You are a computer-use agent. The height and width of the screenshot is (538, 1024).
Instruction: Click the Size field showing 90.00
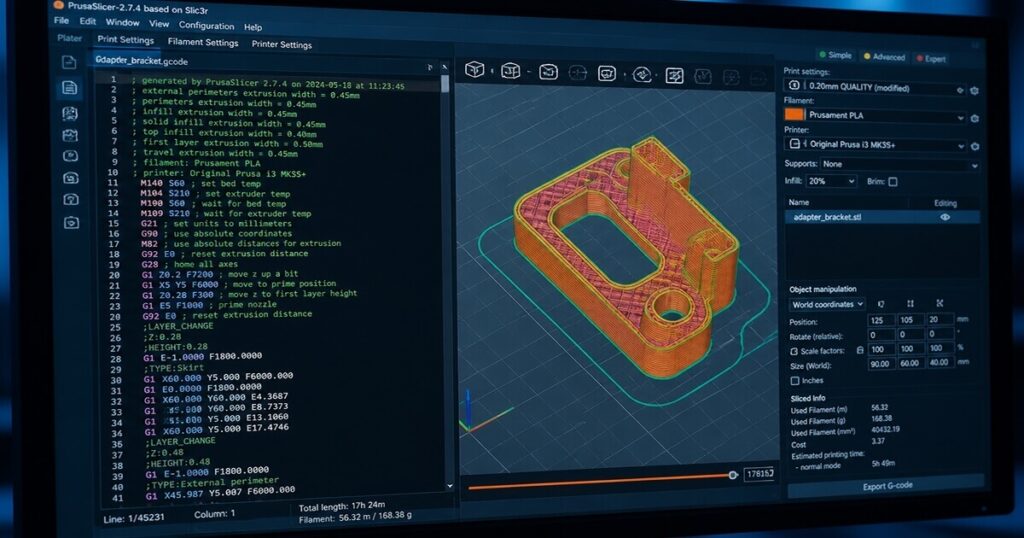click(881, 364)
